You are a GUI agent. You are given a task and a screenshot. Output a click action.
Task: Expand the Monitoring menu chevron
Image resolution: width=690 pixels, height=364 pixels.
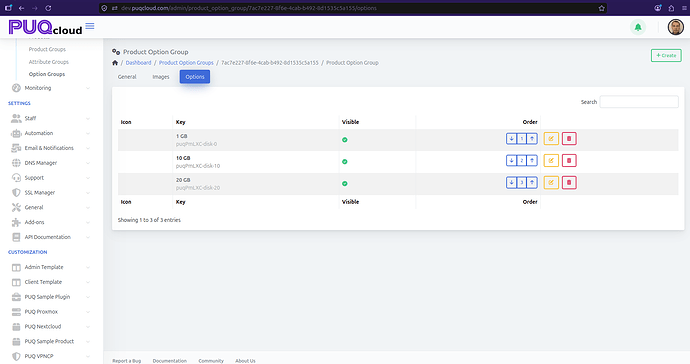(88, 88)
